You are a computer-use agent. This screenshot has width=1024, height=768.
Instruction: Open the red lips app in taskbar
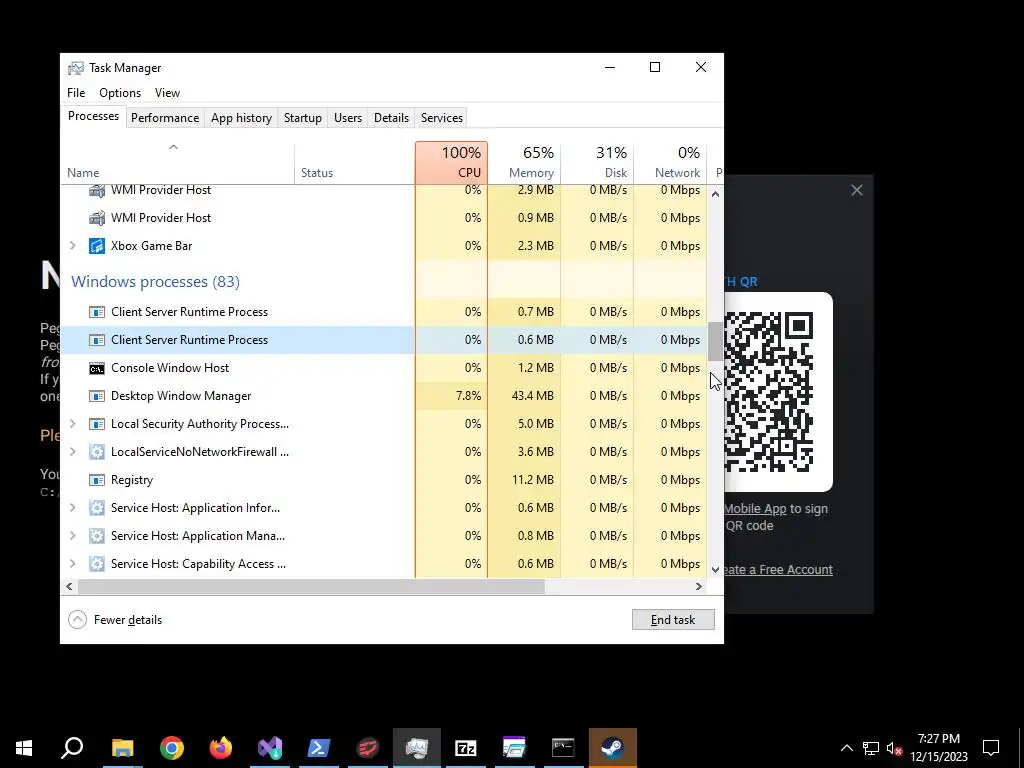[x=368, y=748]
